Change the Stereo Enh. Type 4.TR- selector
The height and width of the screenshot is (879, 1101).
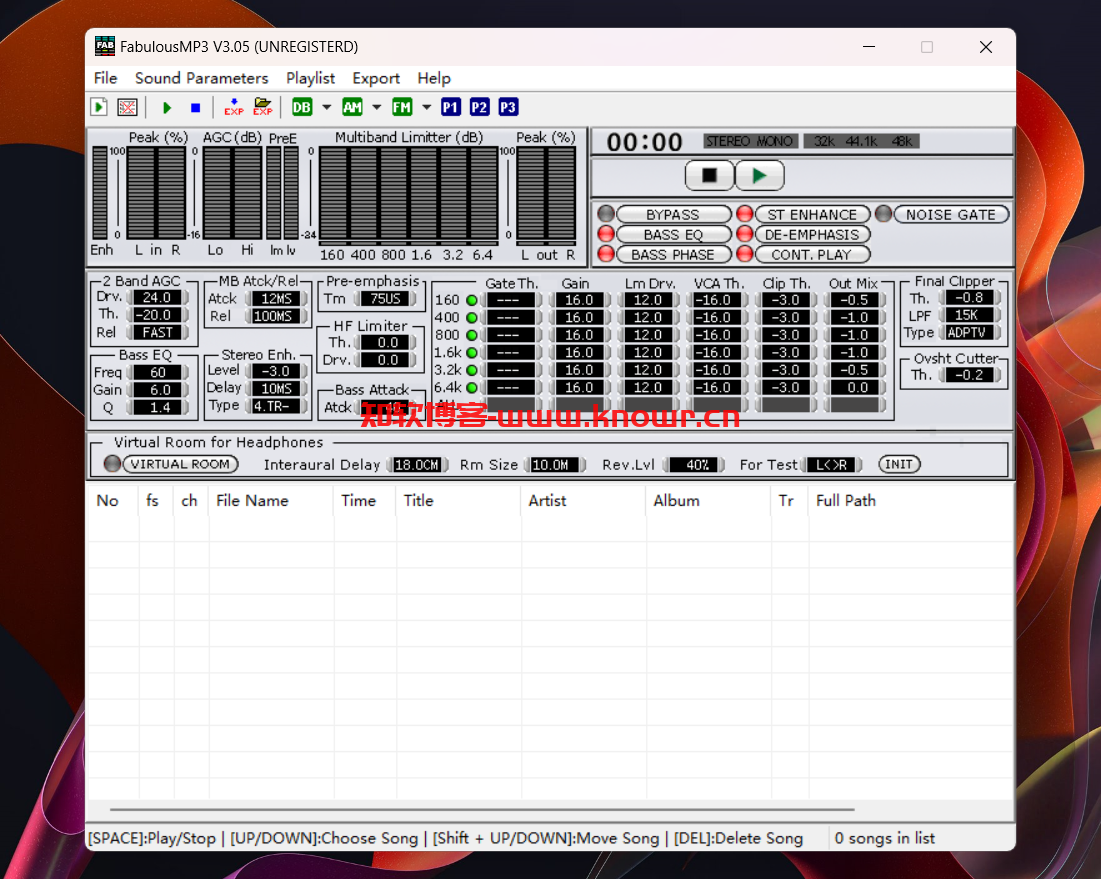276,406
